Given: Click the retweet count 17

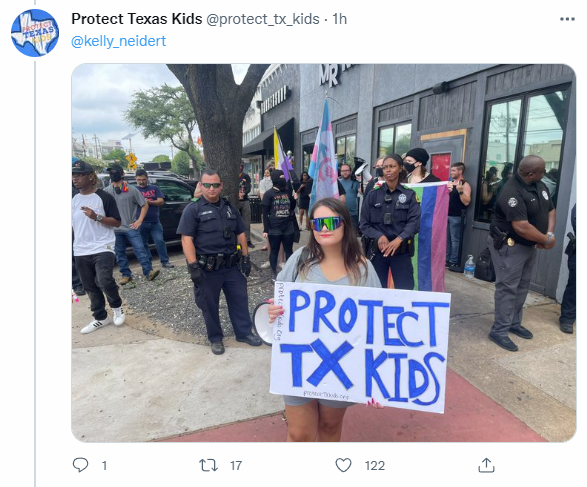Looking at the screenshot, I should pos(236,465).
